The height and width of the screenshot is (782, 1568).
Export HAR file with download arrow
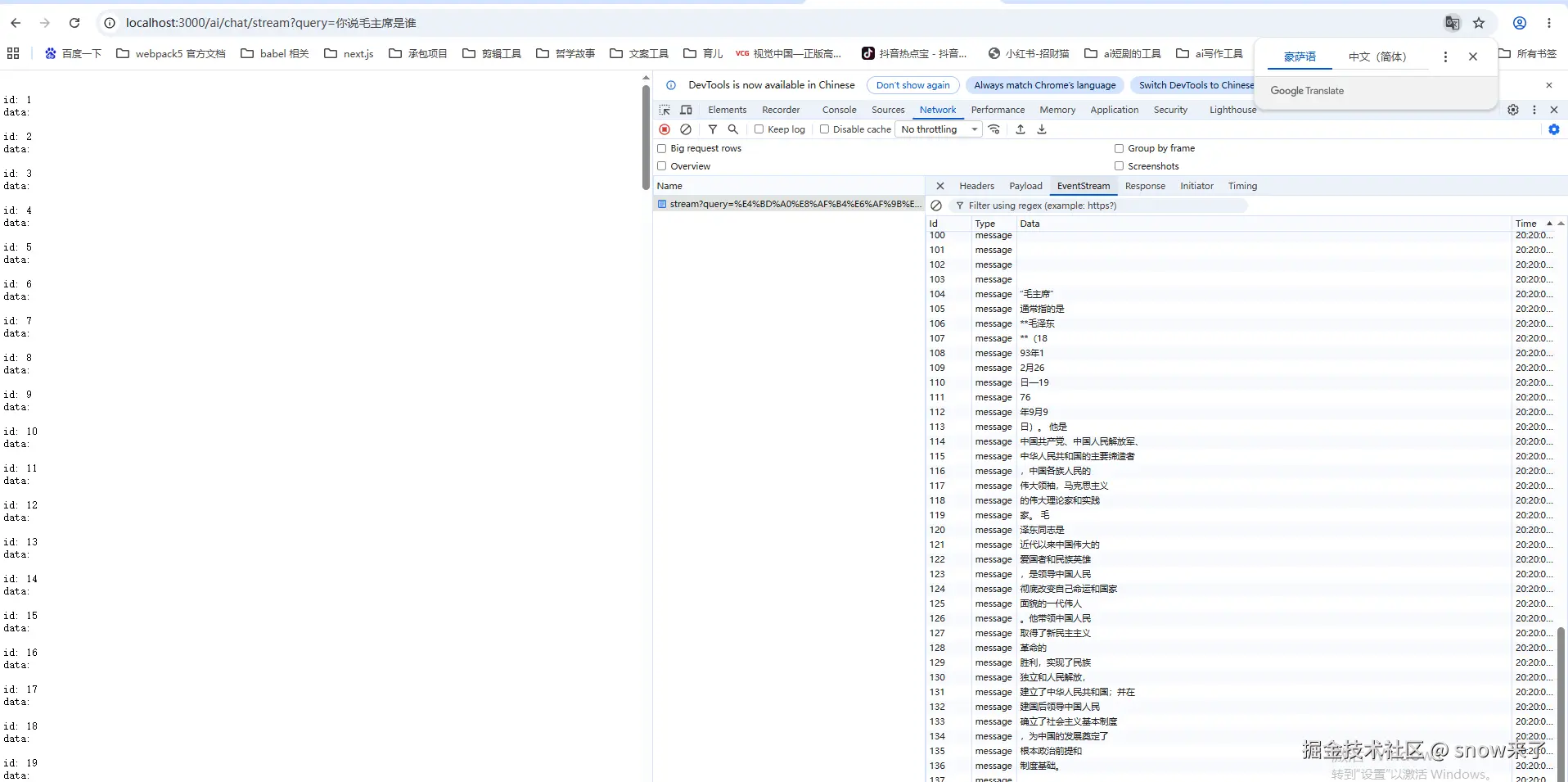coord(1042,129)
